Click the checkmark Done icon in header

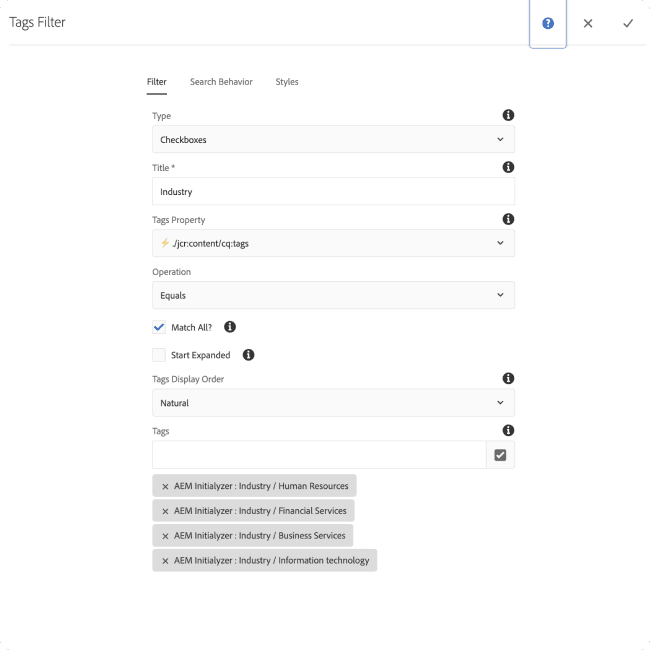pos(628,23)
